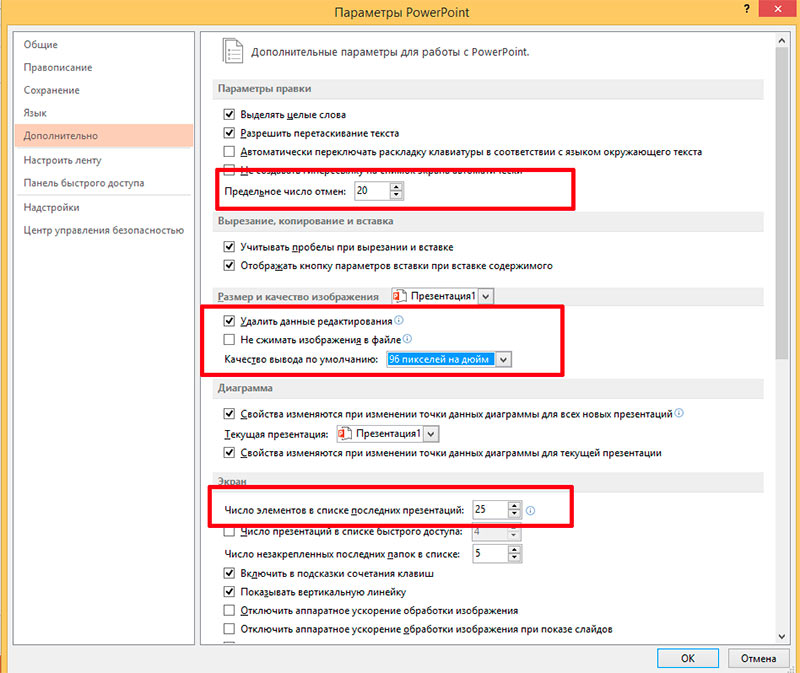800x673 pixels.
Task: Toggle Учитывать пробелы при вырезании checkbox
Action: click(x=229, y=247)
